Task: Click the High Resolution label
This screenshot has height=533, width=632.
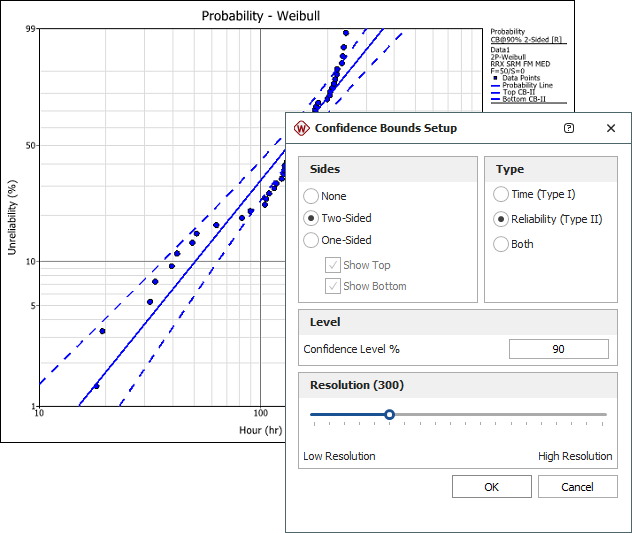Action: tap(575, 456)
